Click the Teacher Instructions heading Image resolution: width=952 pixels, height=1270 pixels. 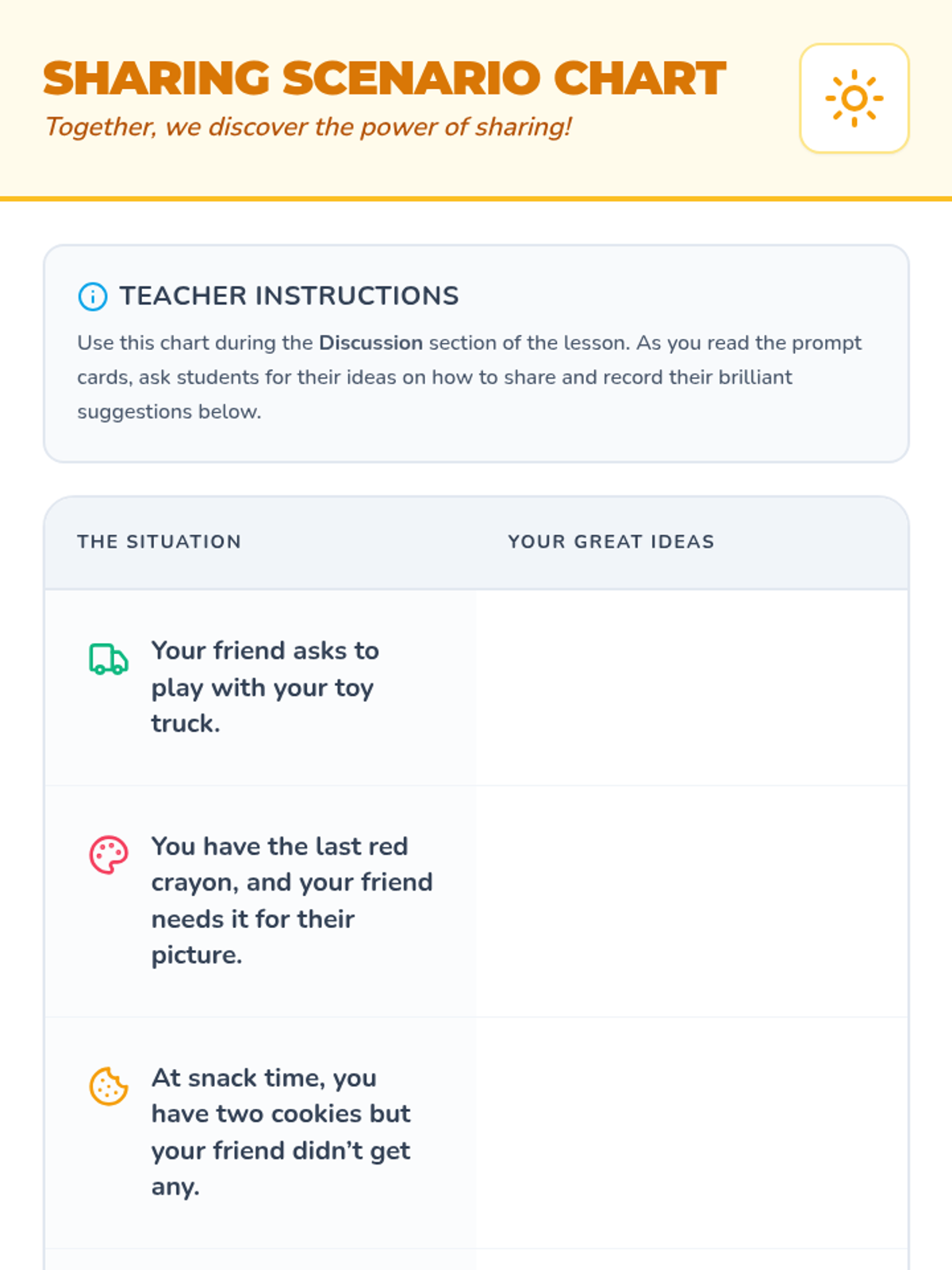pos(289,296)
